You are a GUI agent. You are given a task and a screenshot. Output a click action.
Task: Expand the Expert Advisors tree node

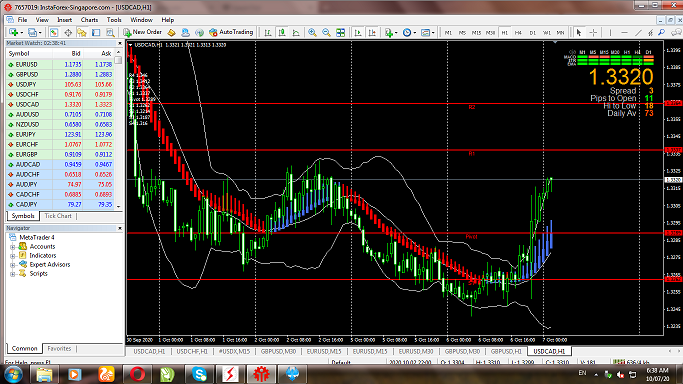(13, 265)
